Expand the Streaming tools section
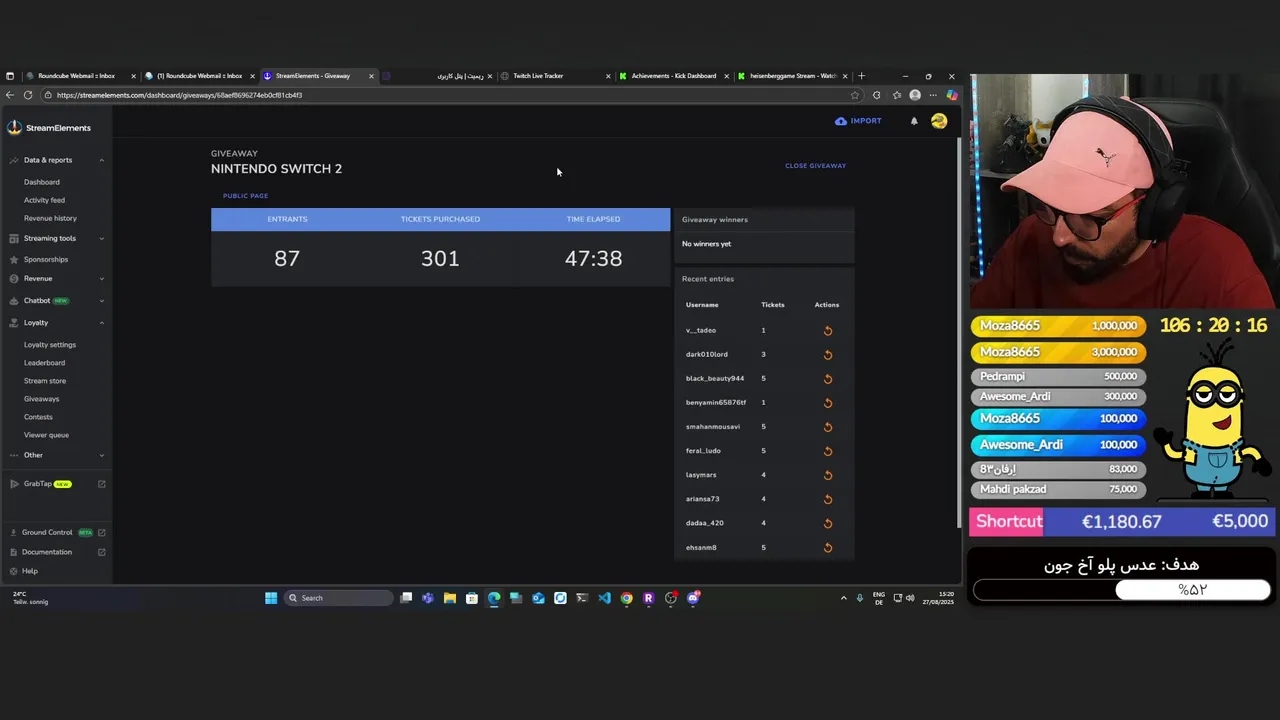 [x=57, y=238]
